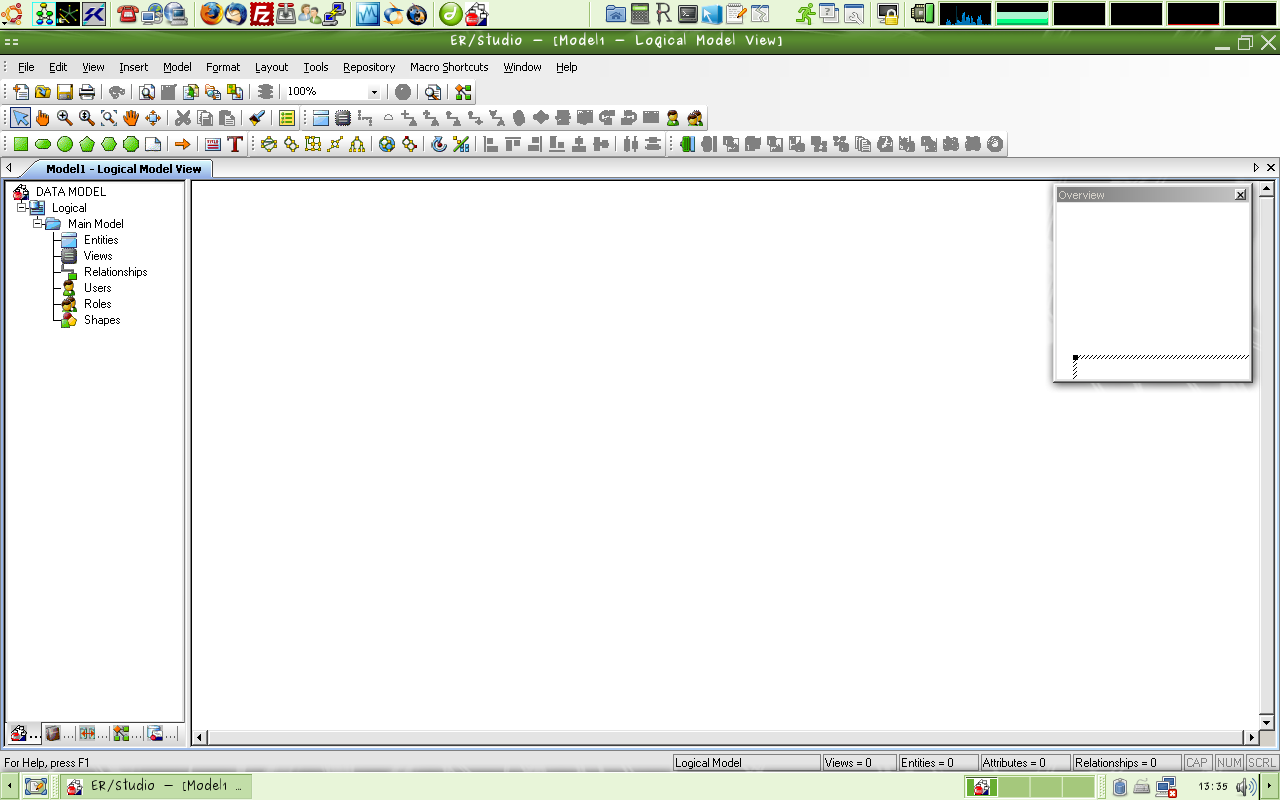This screenshot has height=800, width=1280.
Task: Select the Model1 - Logical Model View tab
Action: (123, 169)
